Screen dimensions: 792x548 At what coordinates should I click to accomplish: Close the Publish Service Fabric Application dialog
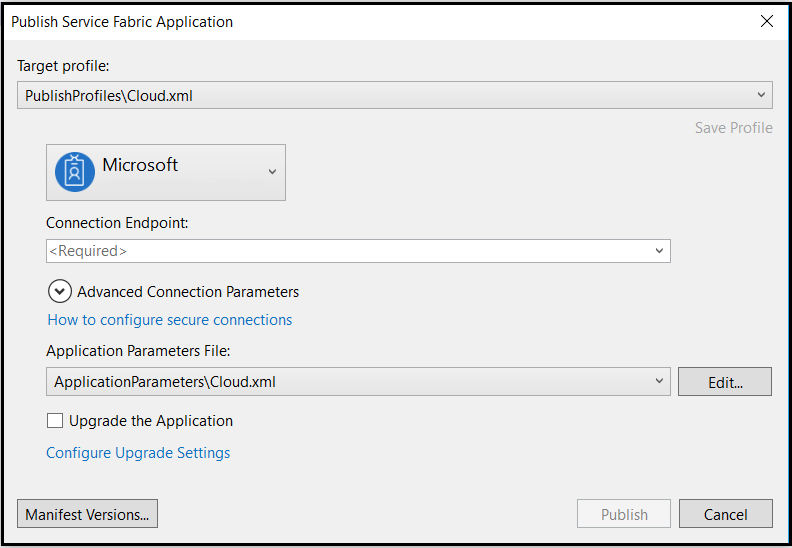pos(767,21)
